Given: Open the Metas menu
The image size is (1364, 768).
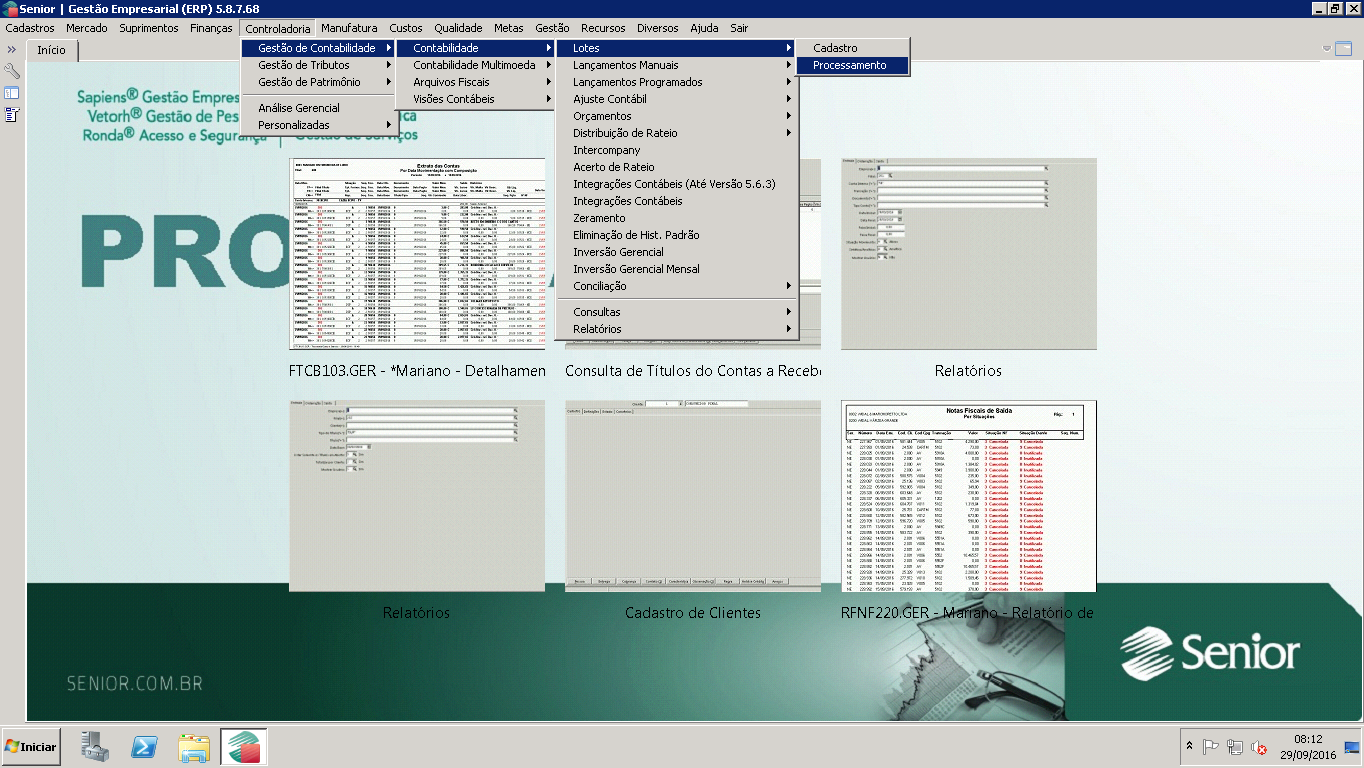Looking at the screenshot, I should click(x=509, y=28).
